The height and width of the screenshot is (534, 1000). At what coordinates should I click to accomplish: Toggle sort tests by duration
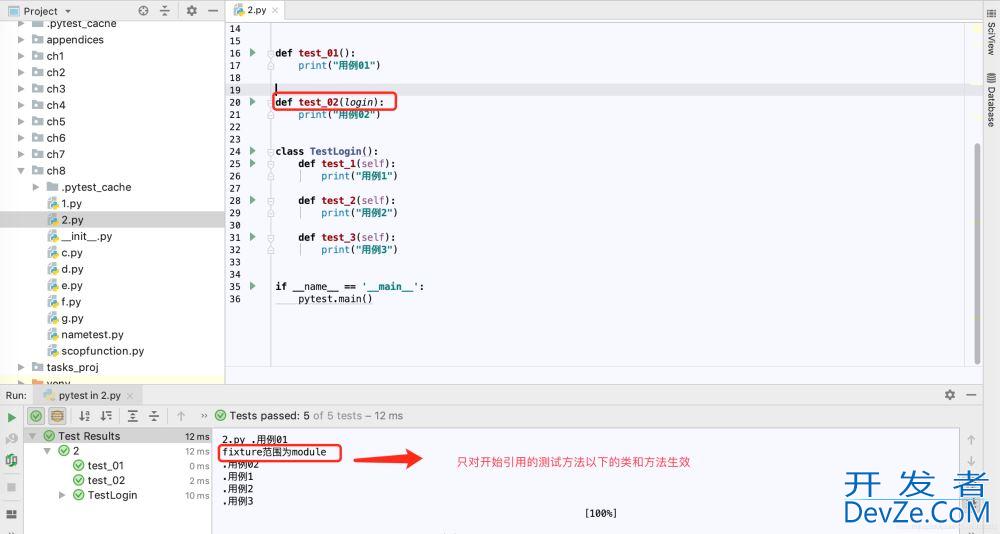pos(106,416)
